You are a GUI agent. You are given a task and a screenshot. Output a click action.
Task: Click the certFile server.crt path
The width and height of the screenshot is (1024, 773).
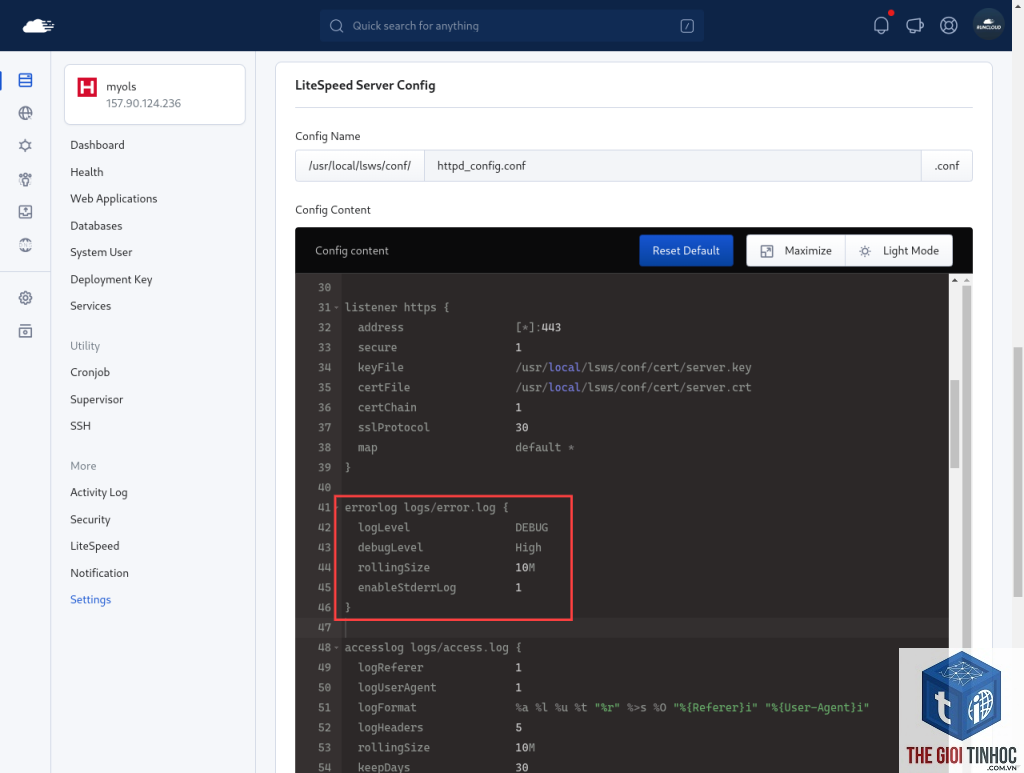pos(633,387)
